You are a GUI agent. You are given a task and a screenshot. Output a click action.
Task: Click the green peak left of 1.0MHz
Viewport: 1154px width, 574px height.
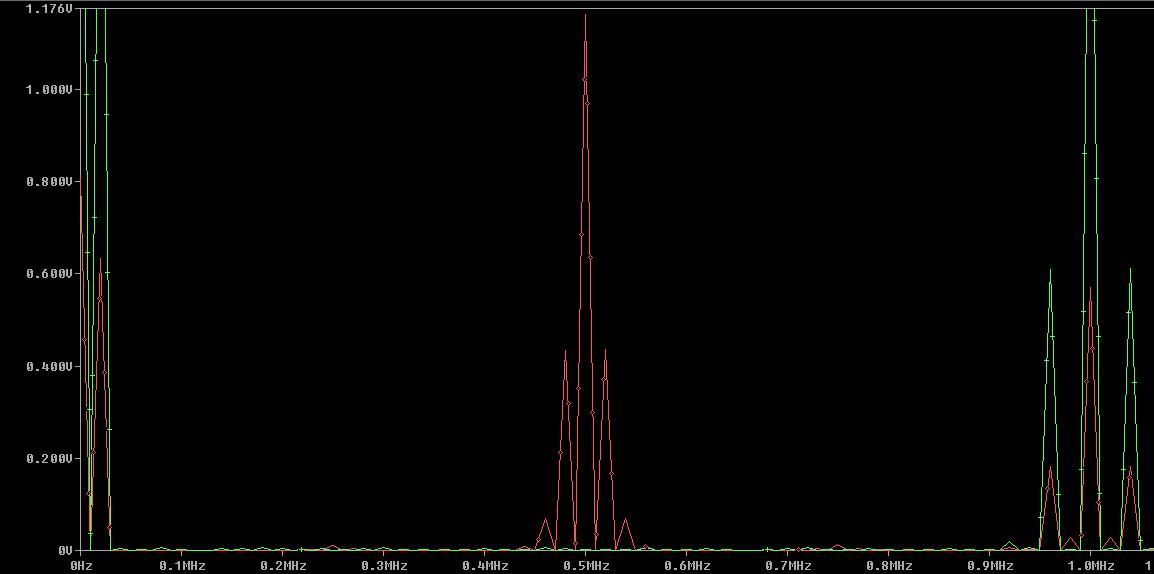(x=1050, y=271)
